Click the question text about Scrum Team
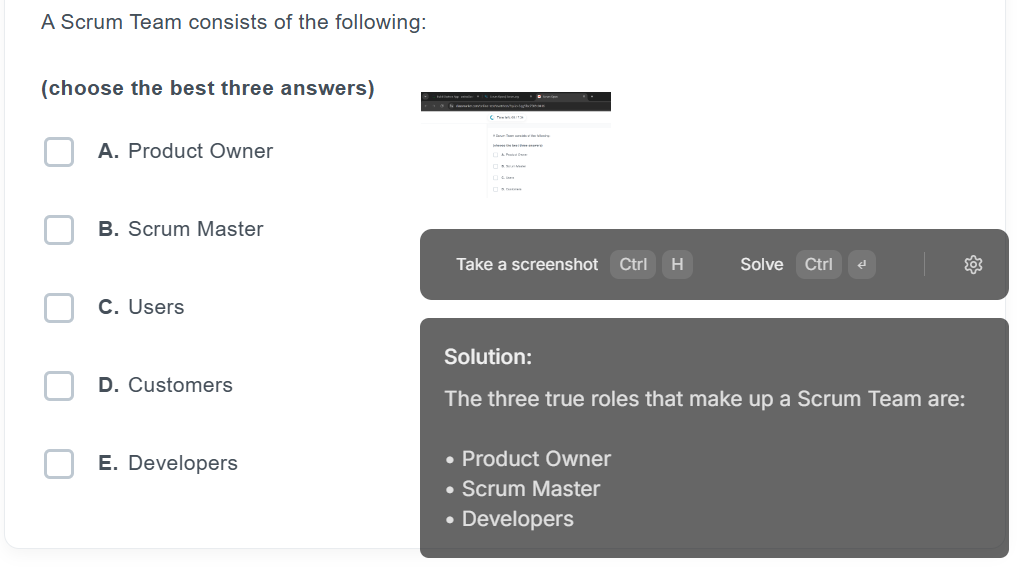The height and width of the screenshot is (570, 1018). pos(234,22)
